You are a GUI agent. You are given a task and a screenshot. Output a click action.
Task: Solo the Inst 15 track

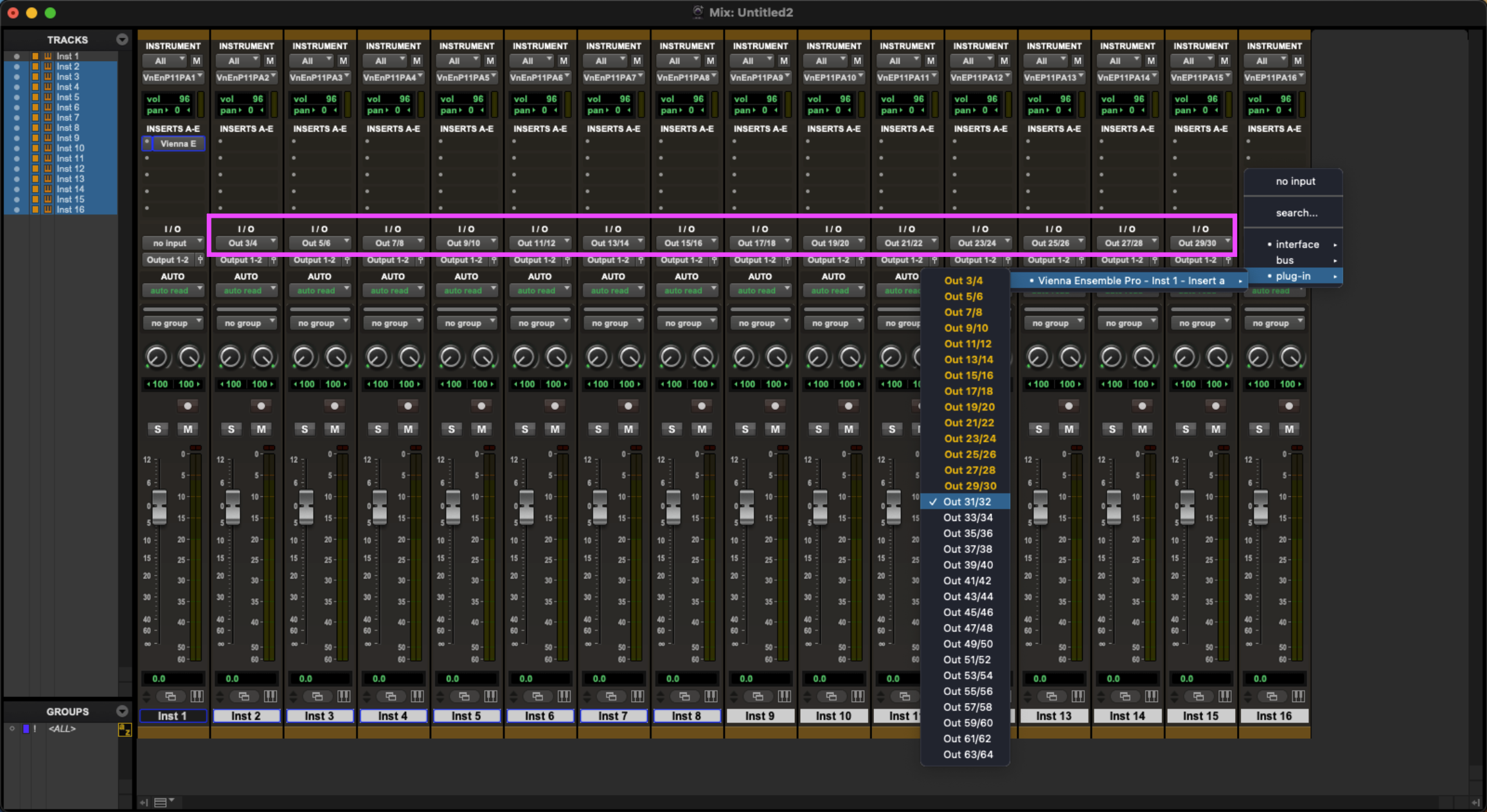(x=1186, y=429)
